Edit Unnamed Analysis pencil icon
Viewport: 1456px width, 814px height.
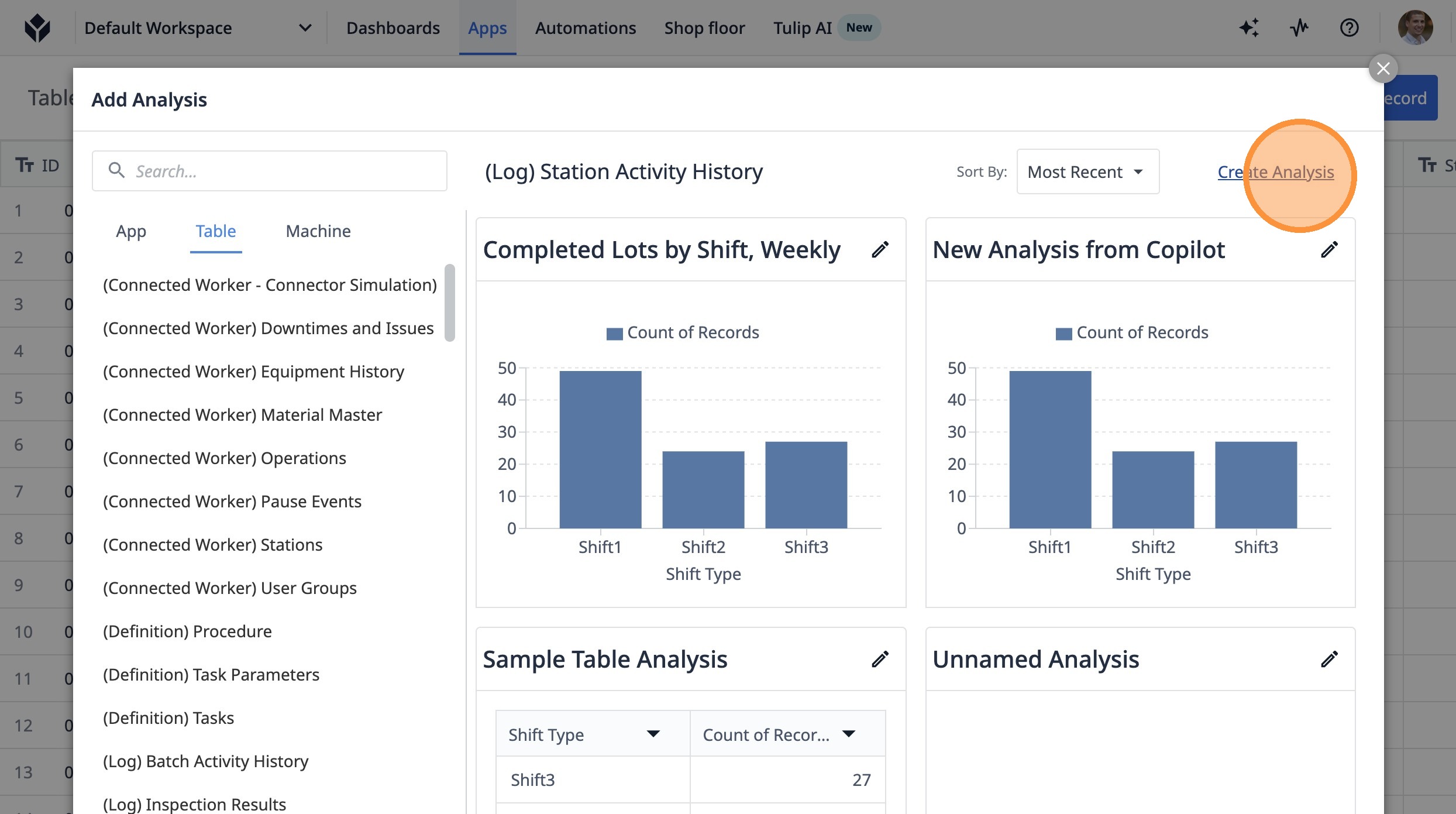(1329, 660)
